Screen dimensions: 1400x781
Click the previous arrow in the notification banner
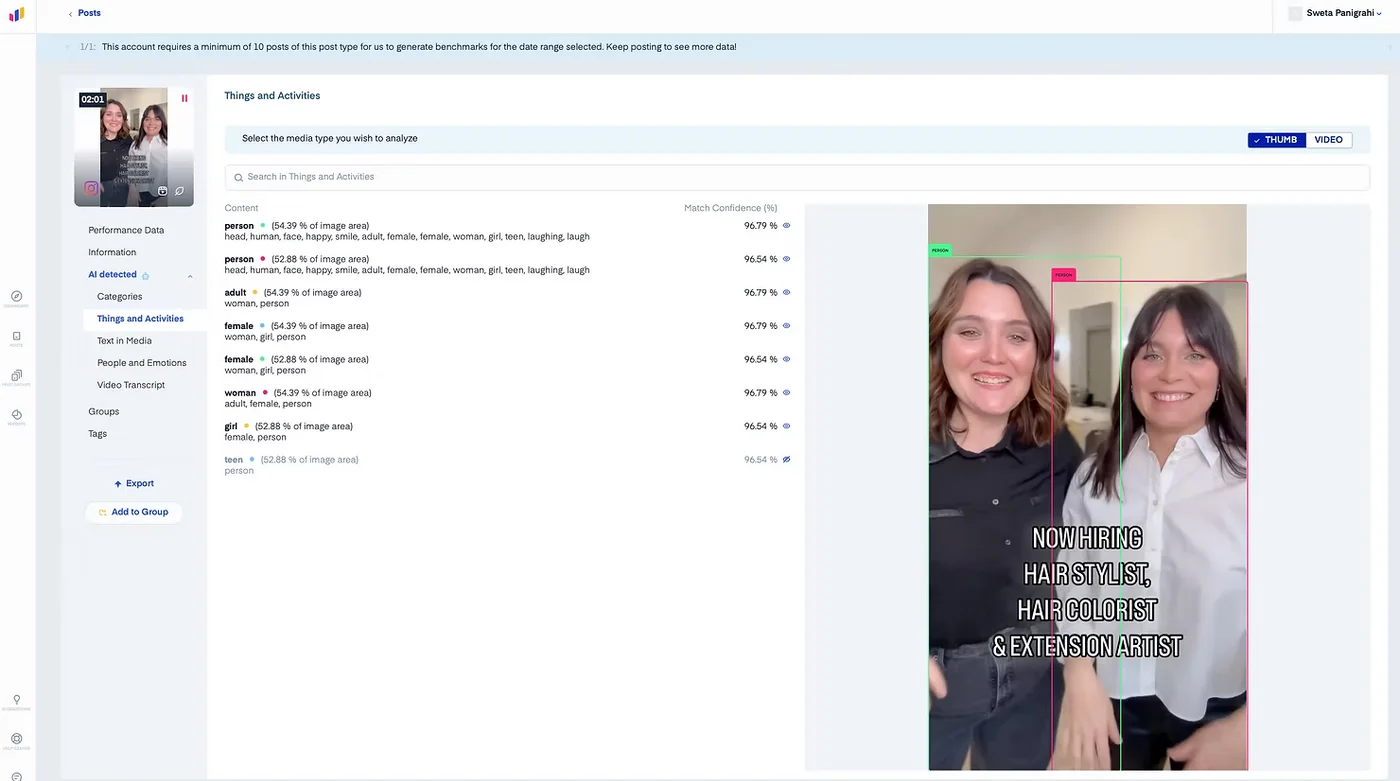tap(68, 47)
